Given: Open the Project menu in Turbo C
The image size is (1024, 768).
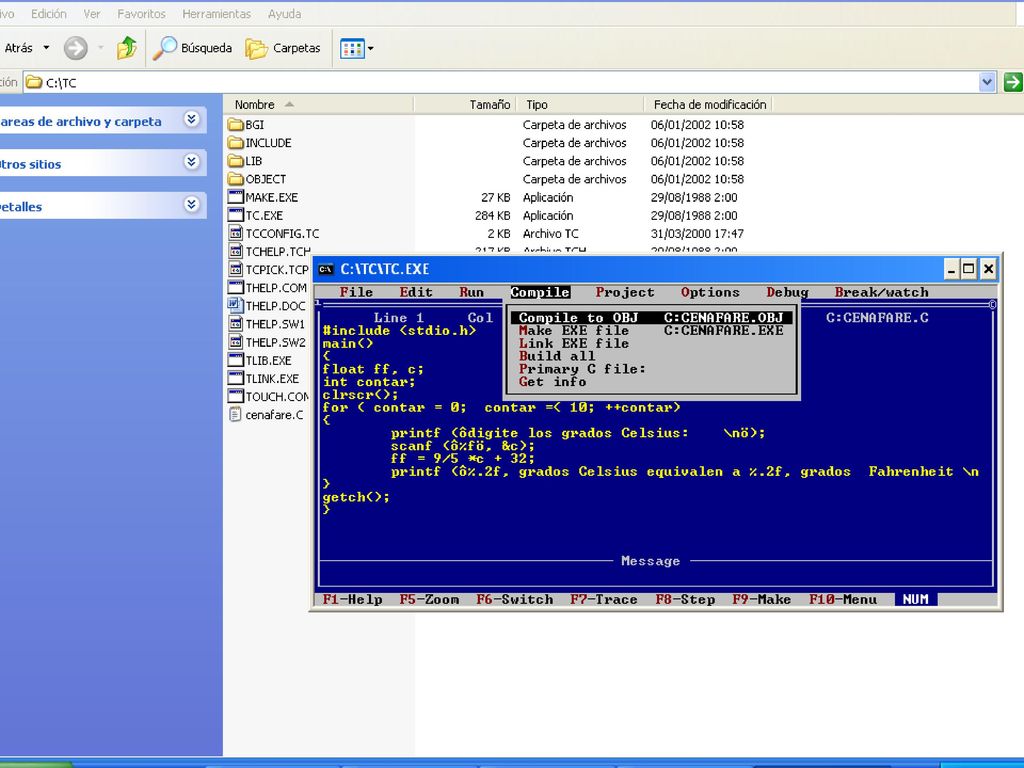Looking at the screenshot, I should coord(625,293).
